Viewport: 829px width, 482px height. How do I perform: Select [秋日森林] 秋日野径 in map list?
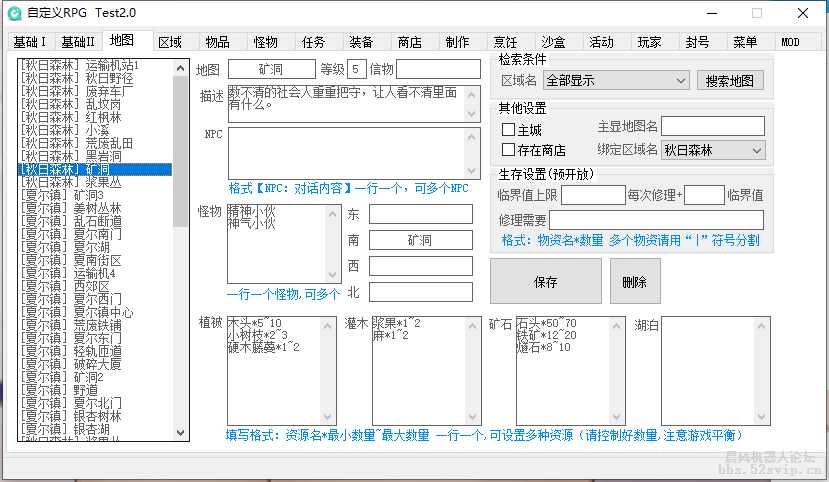point(95,78)
